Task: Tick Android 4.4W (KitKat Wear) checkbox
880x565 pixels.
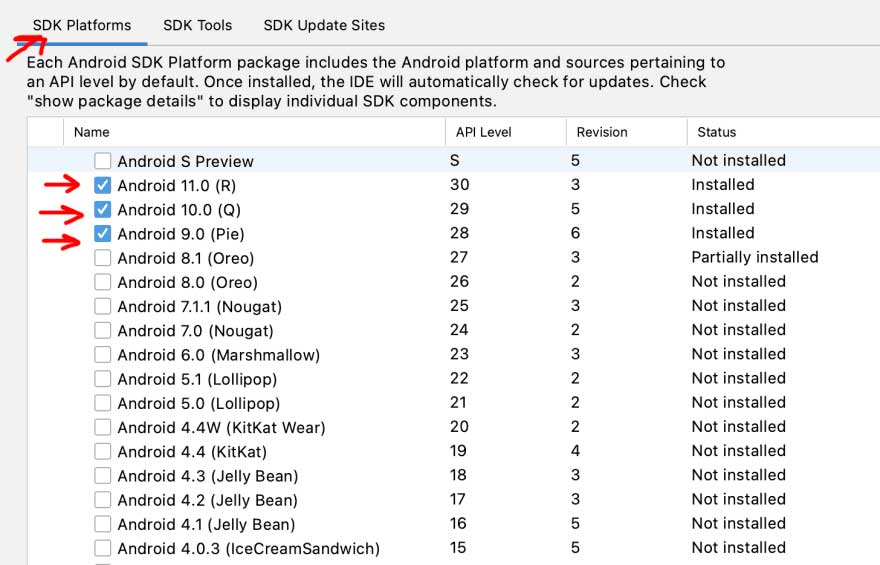Action: pos(103,427)
